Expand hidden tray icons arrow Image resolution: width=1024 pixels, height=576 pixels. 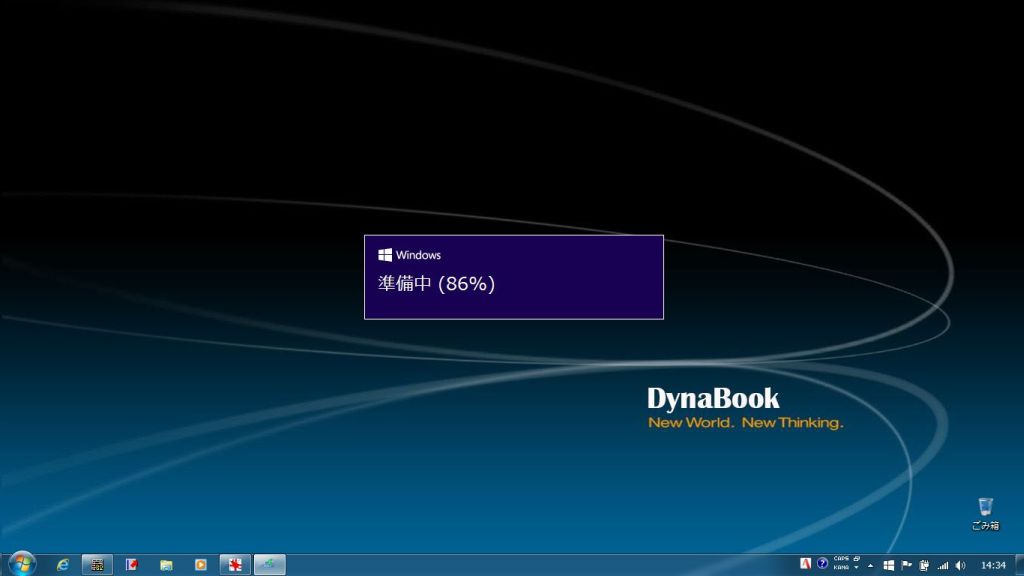click(x=870, y=565)
